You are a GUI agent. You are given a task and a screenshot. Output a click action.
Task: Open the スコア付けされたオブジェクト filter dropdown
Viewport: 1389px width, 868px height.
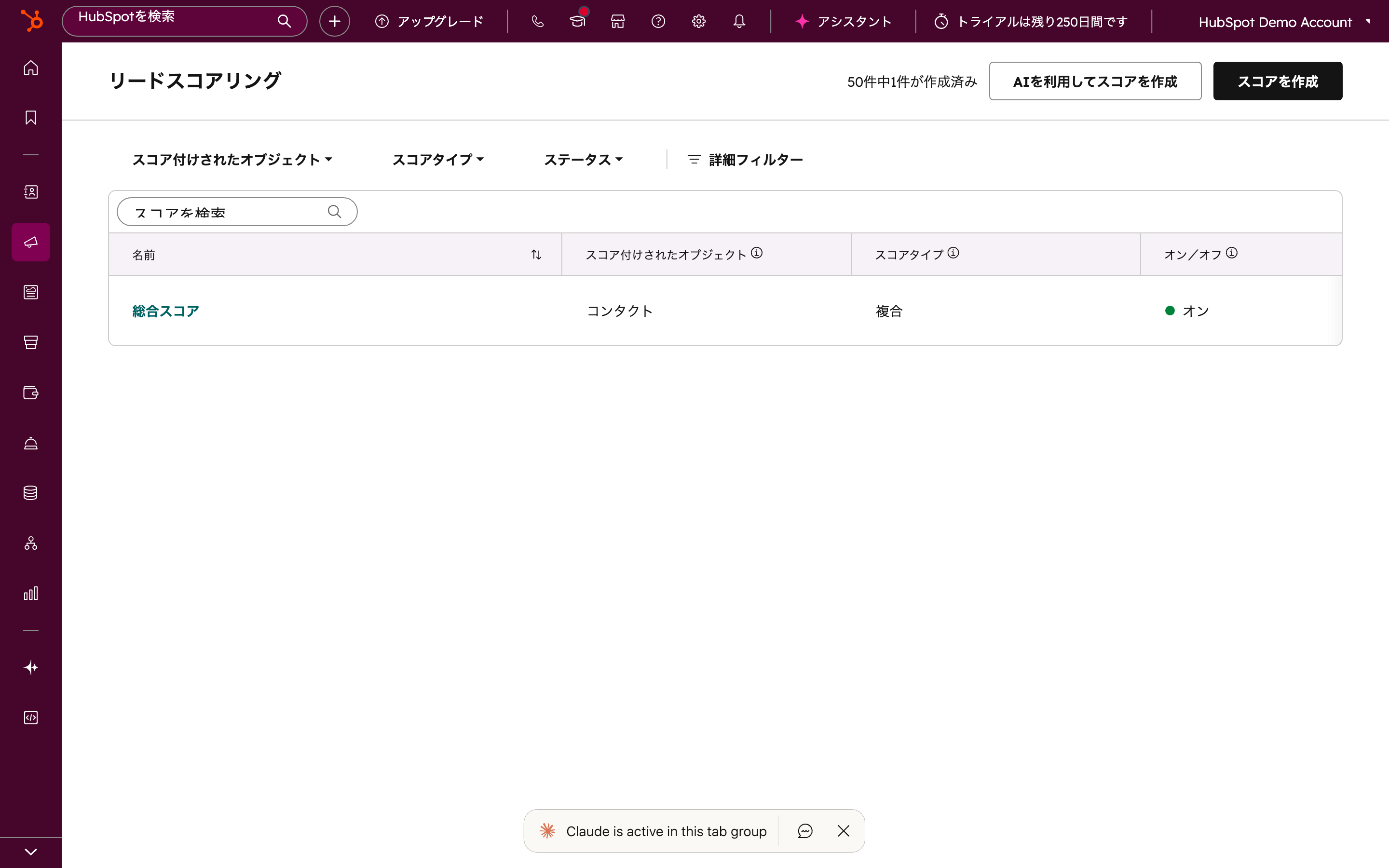[x=232, y=160]
